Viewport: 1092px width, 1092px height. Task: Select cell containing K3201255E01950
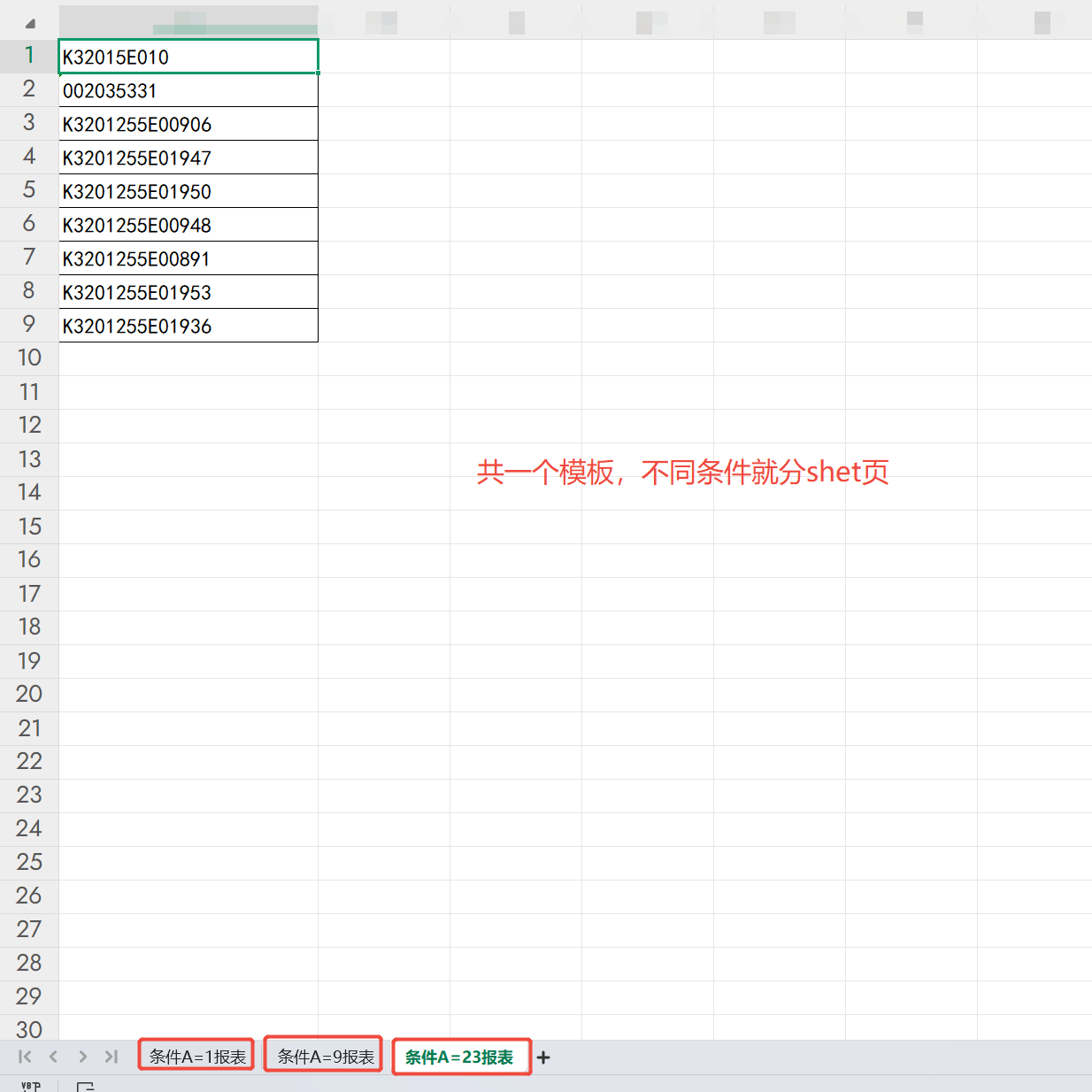coord(188,191)
